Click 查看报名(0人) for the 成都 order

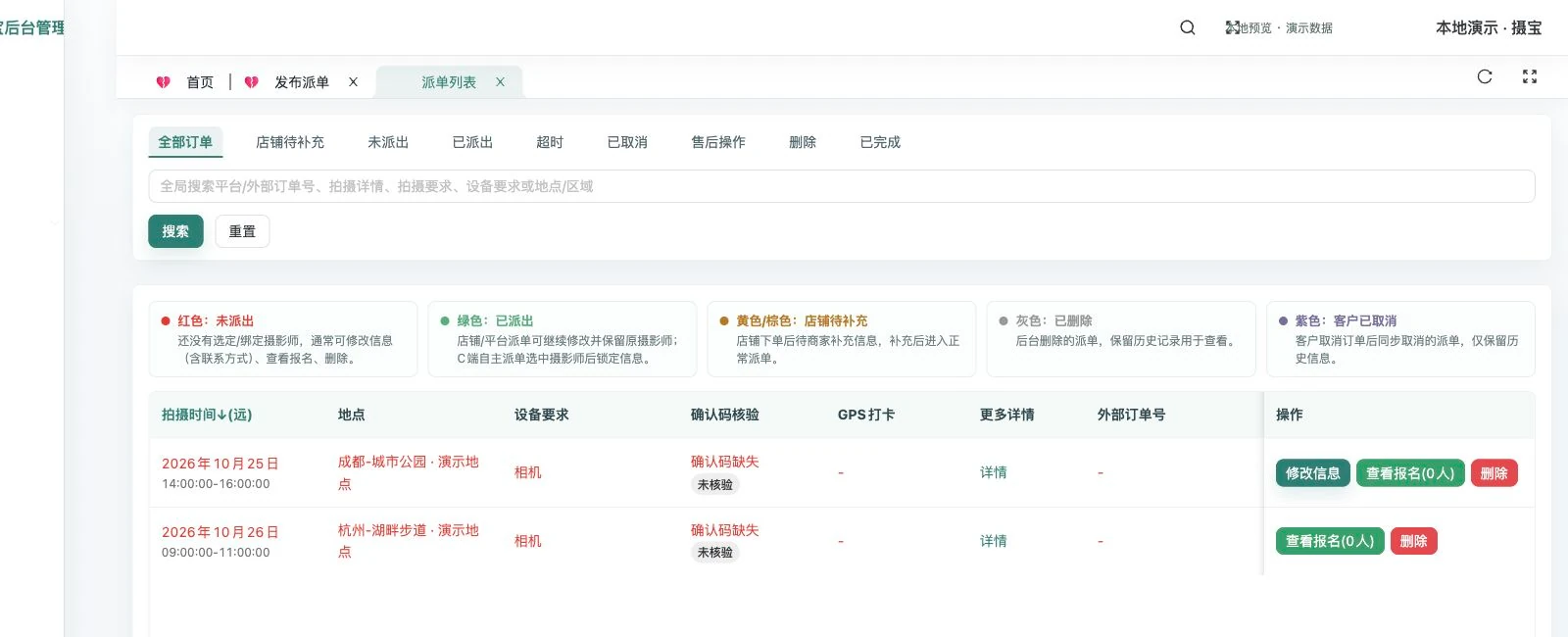click(x=1410, y=473)
